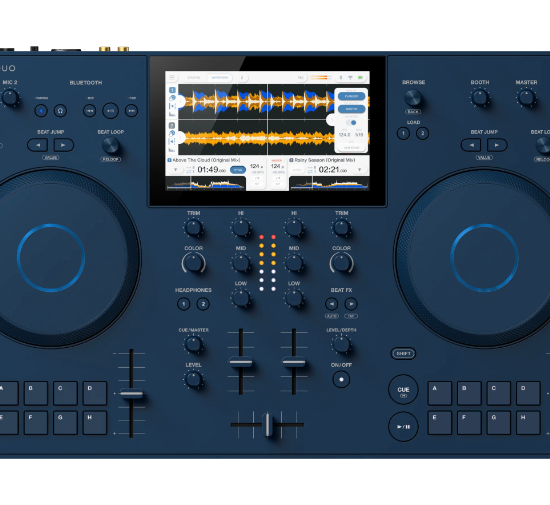Click the channel 1 HI EQ knob

click(241, 228)
